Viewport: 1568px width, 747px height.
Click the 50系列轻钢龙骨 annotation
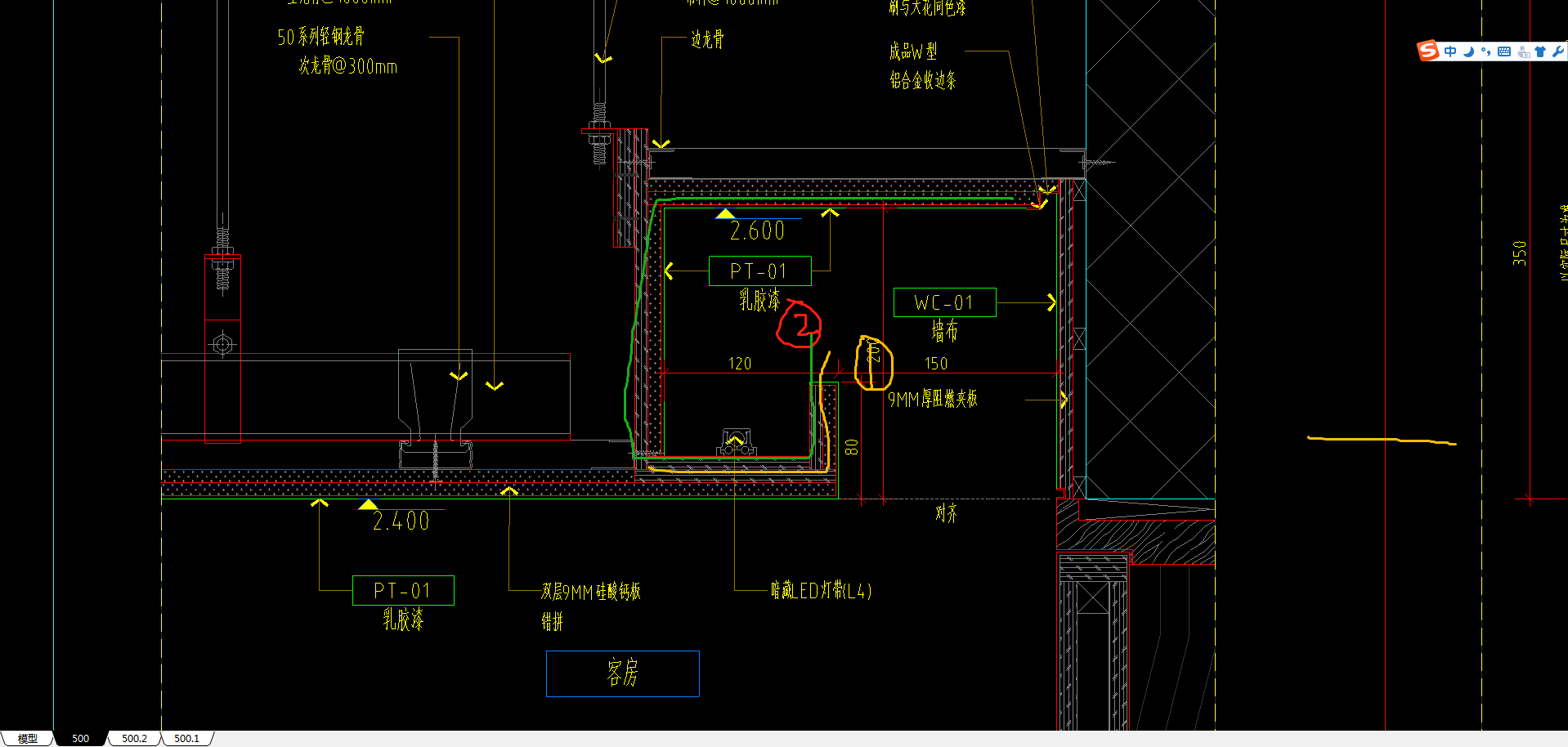pyautogui.click(x=320, y=37)
